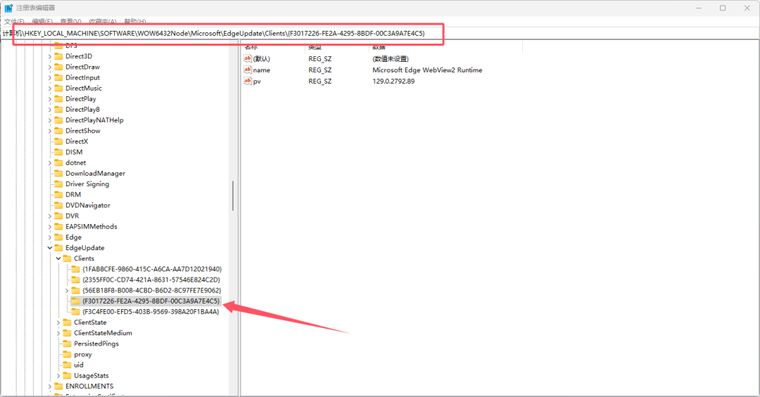Click the dotnet folder icon

(59, 163)
